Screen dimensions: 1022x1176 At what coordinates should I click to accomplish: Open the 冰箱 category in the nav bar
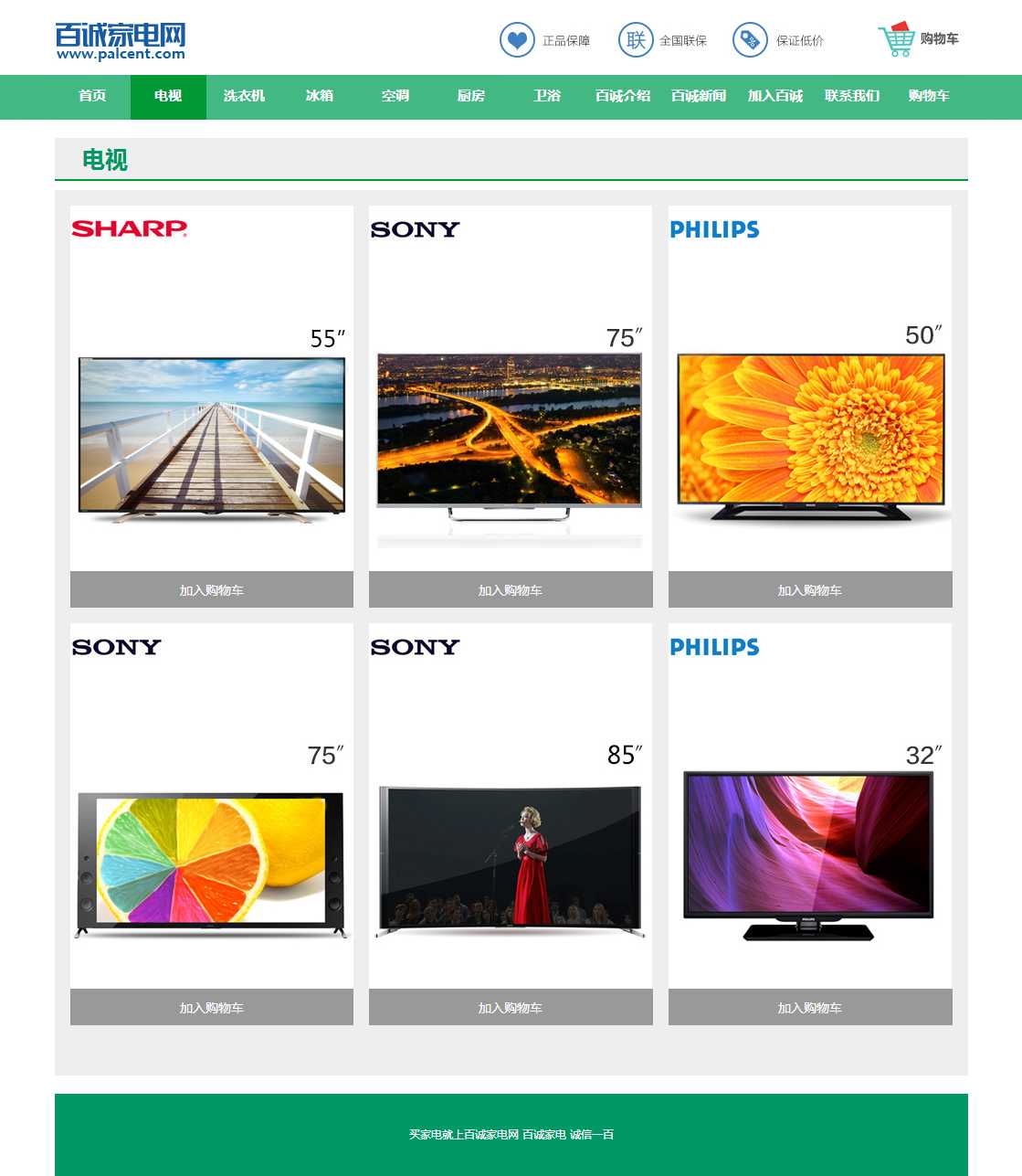click(320, 96)
